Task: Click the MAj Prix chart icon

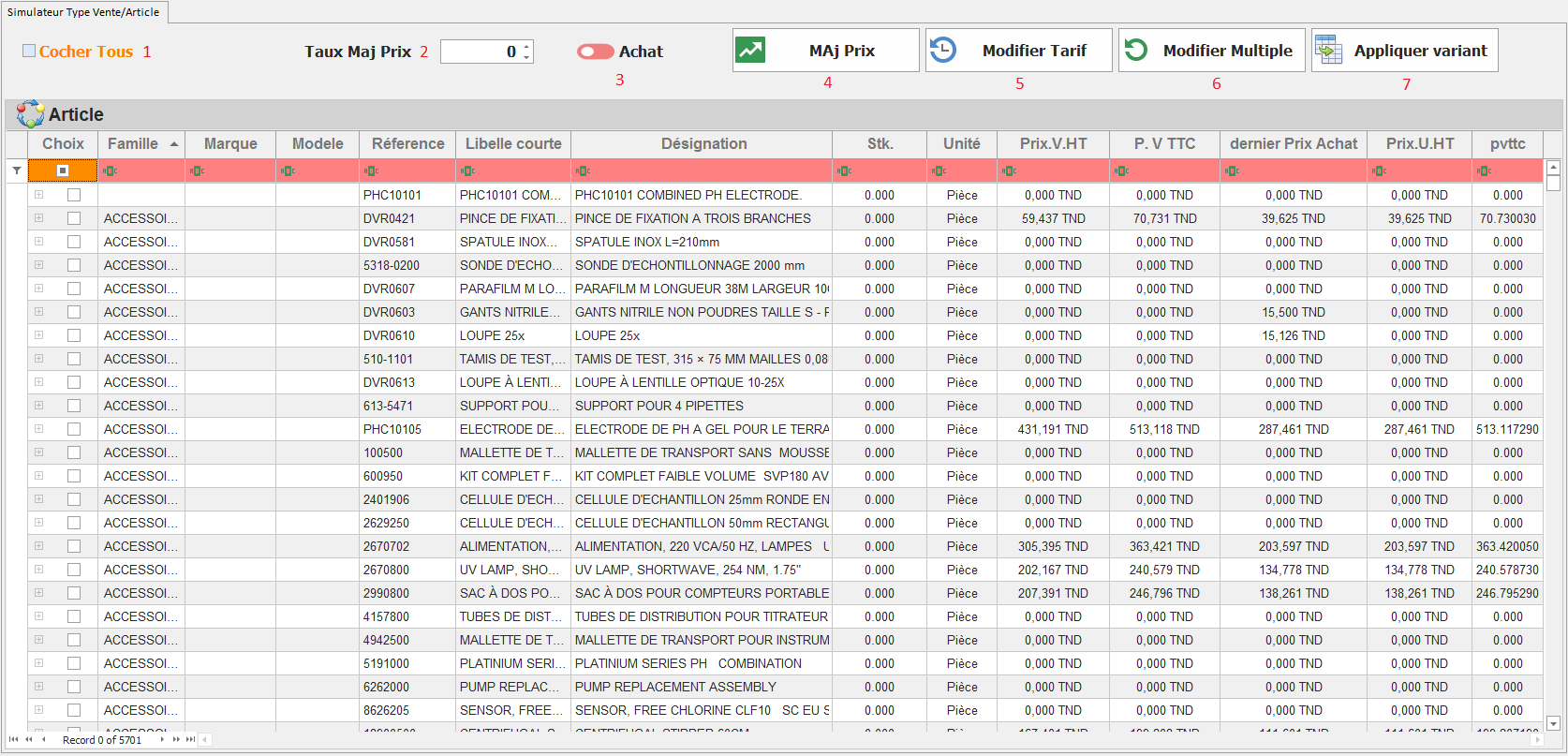Action: 751,50
